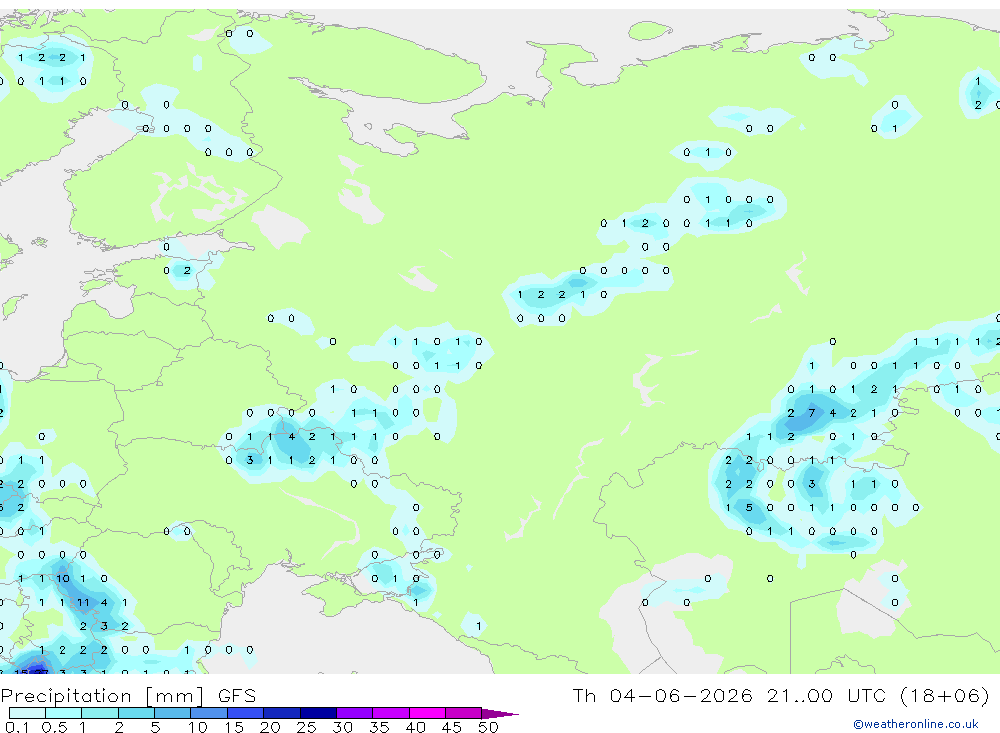Image resolution: width=1000 pixels, height=733 pixels.
Task: Click the 0.5–1 mm legend swatch
Action: pos(64,713)
